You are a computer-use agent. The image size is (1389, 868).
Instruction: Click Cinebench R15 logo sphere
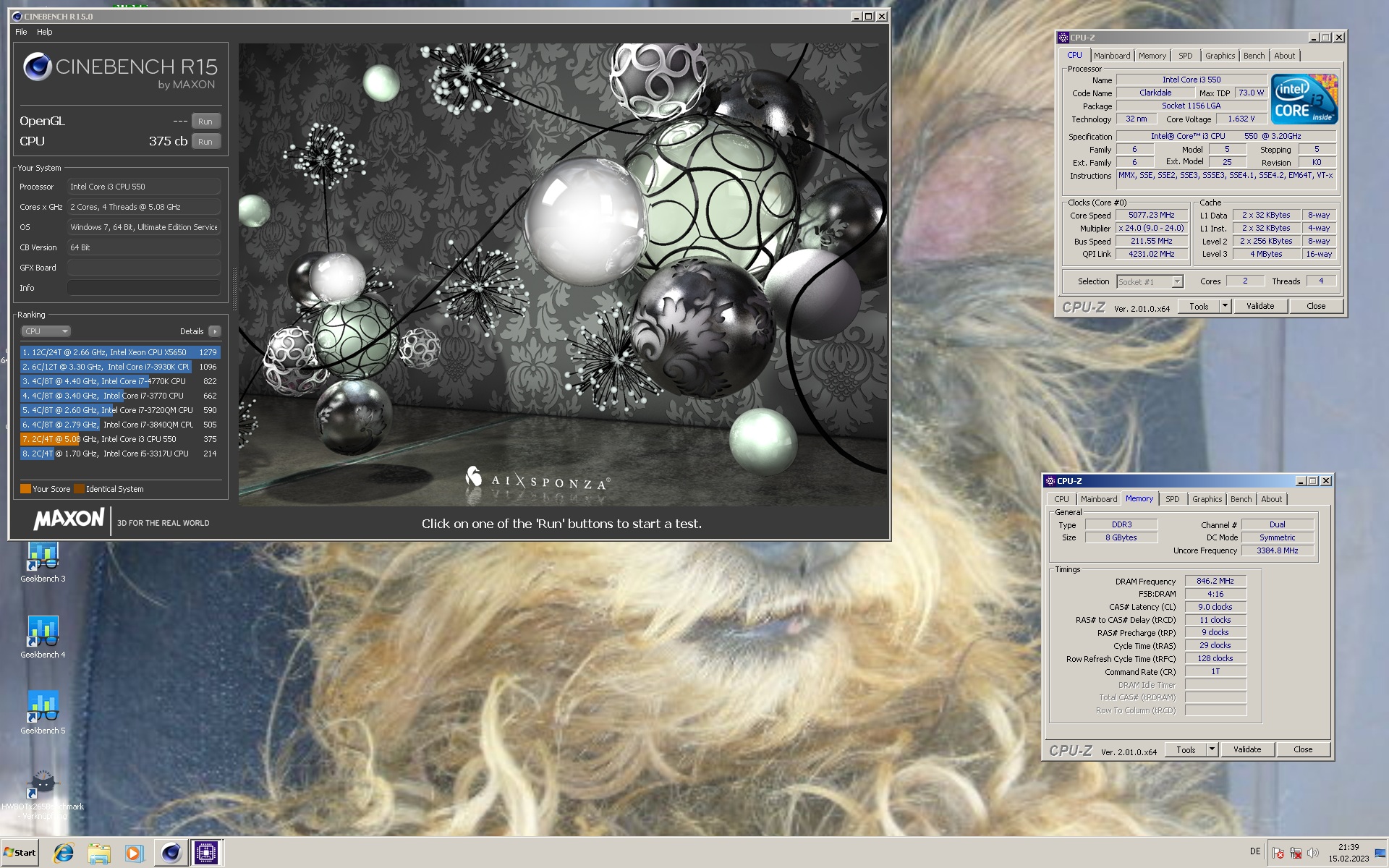tap(37, 67)
